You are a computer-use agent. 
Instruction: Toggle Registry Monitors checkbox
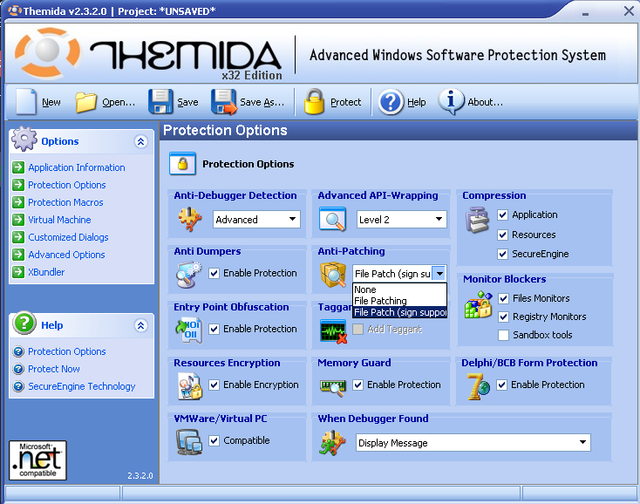coord(504,317)
